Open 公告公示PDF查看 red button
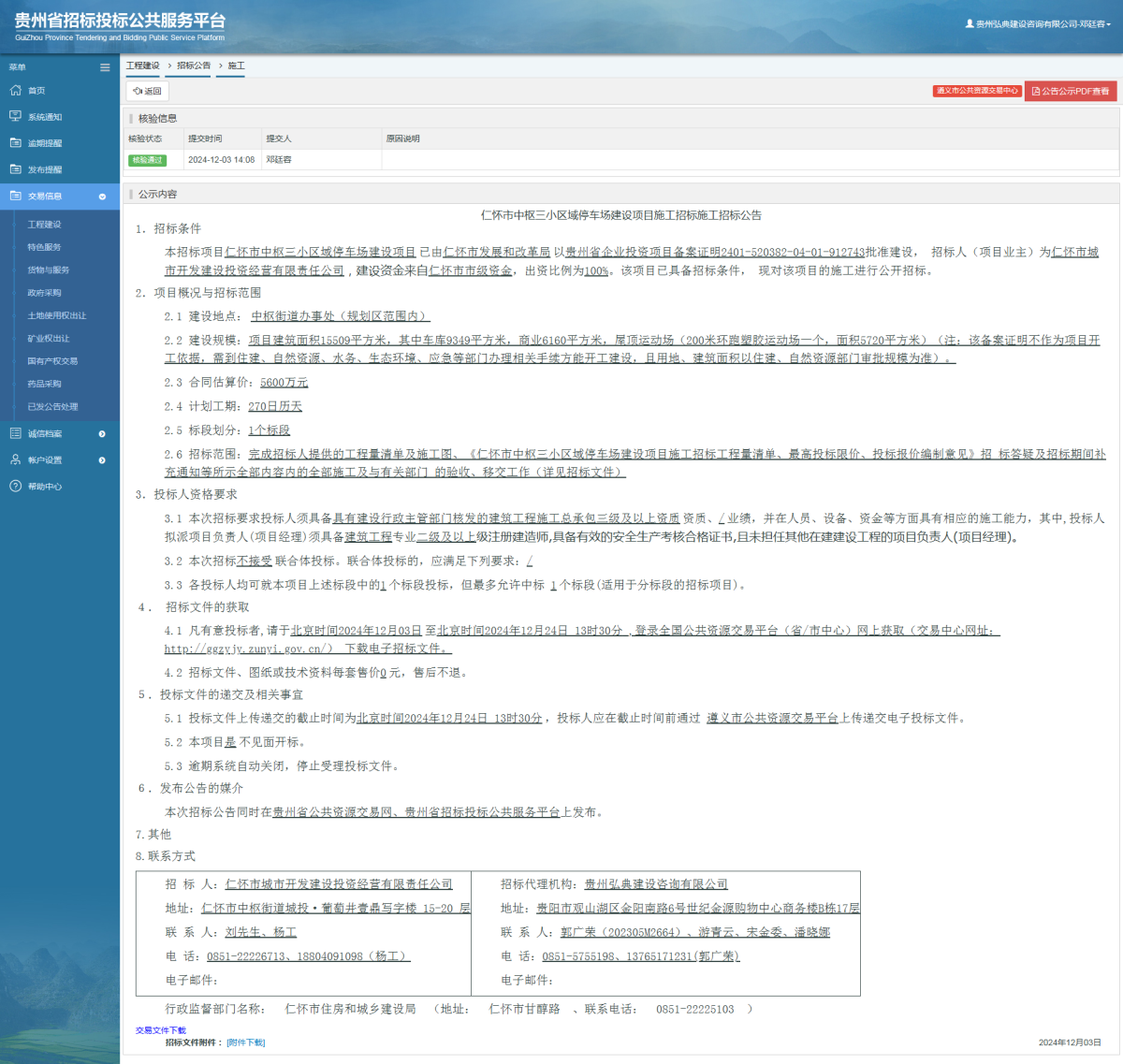This screenshot has width=1123, height=1064. pyautogui.click(x=1070, y=91)
